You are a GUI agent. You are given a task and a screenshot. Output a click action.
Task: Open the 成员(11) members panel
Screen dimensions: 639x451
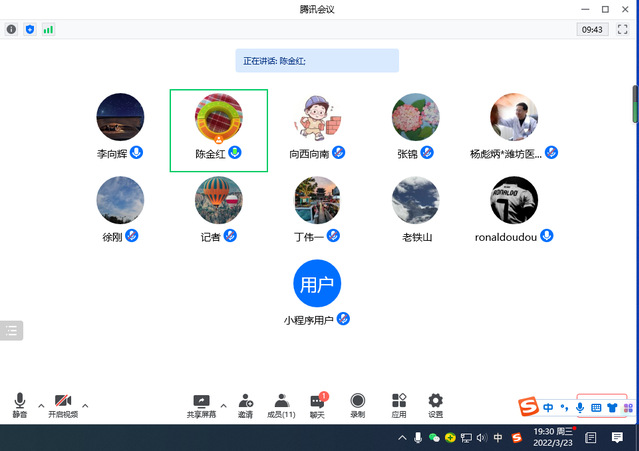point(282,403)
